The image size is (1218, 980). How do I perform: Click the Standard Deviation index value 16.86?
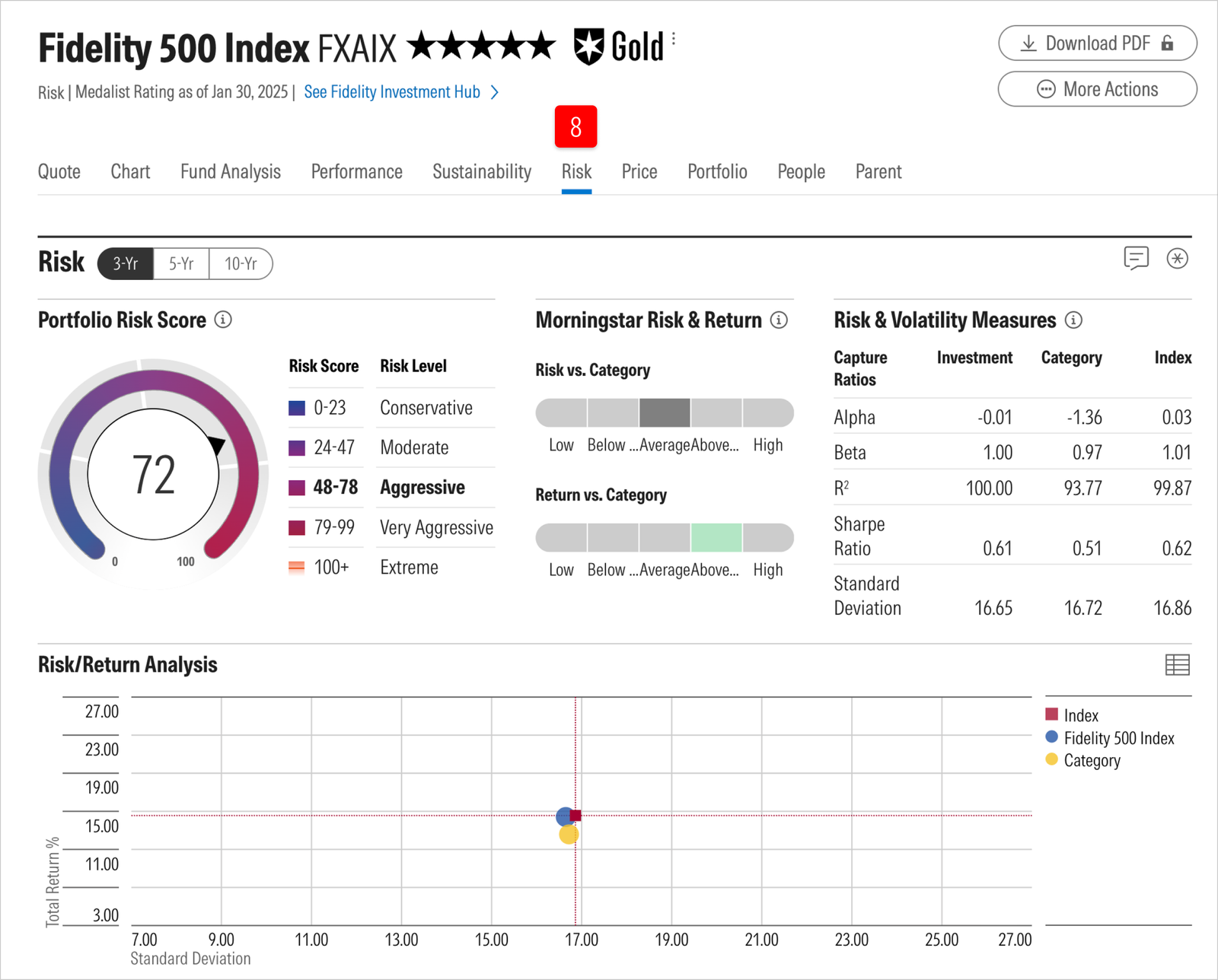1172,607
